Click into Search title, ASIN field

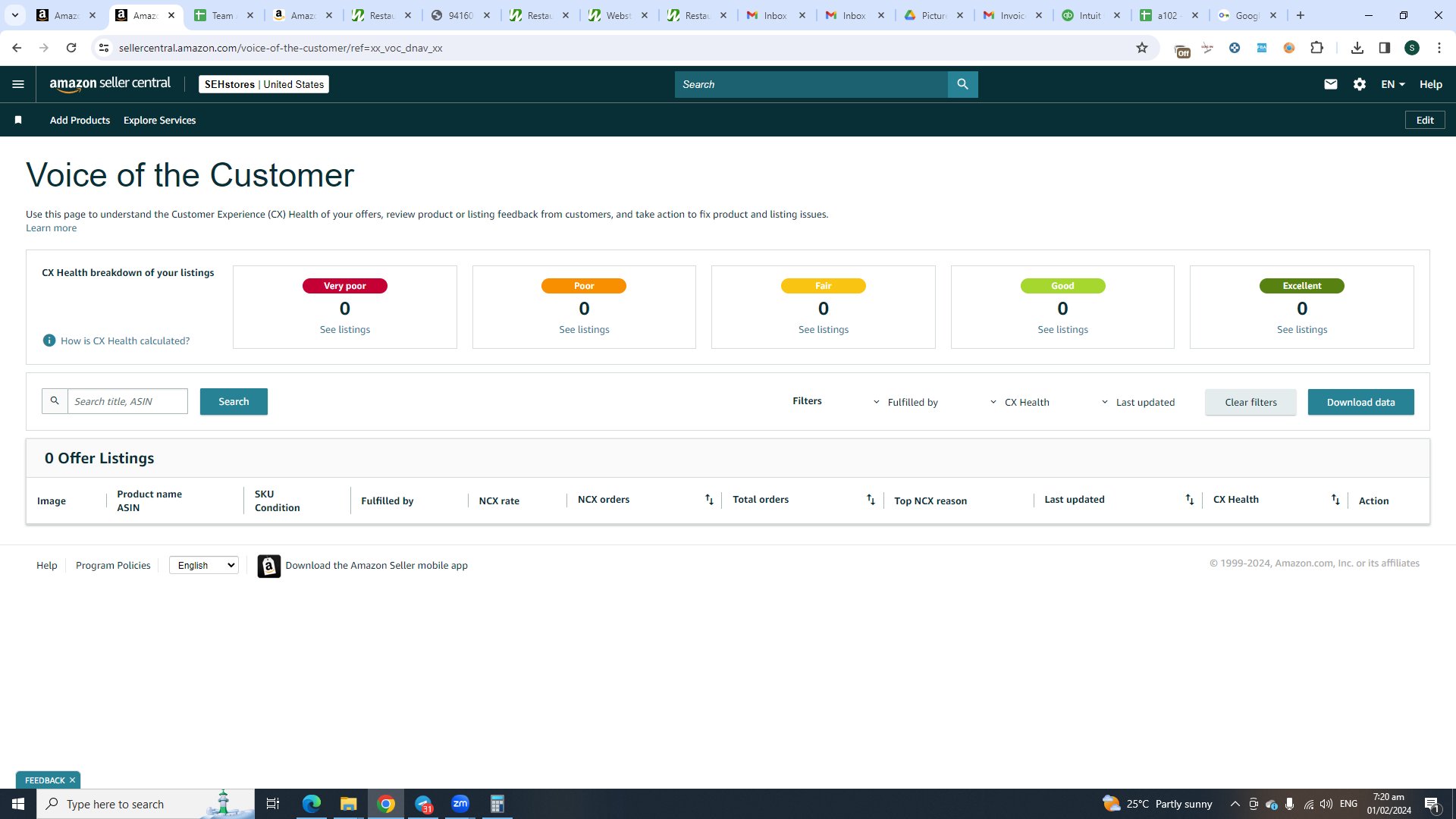click(x=127, y=401)
